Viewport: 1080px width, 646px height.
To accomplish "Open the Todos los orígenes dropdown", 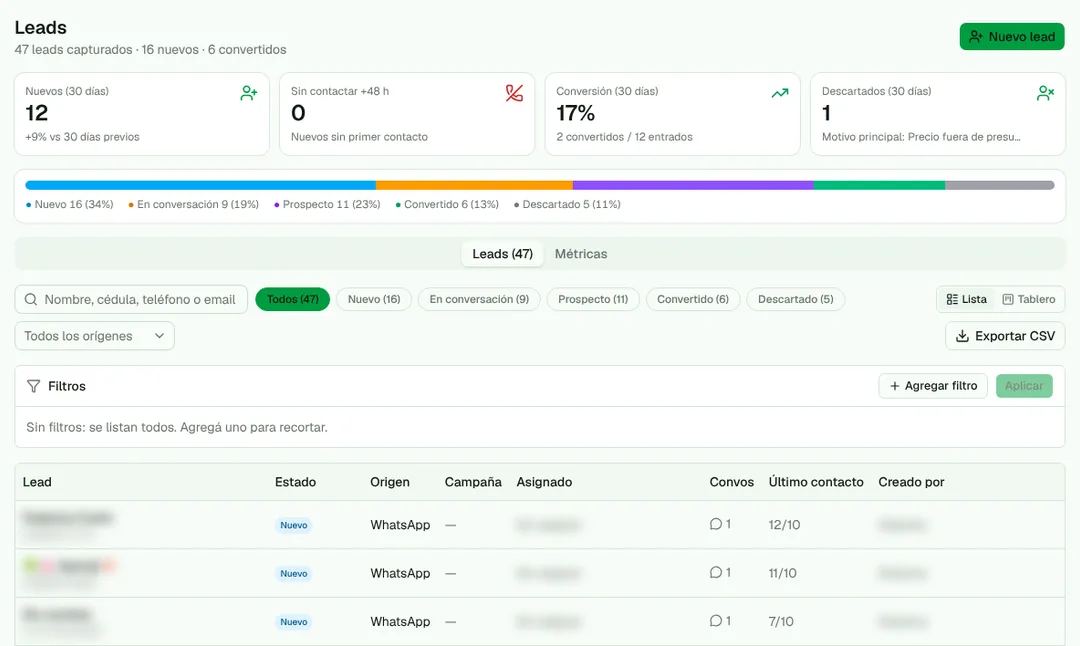I will point(94,336).
